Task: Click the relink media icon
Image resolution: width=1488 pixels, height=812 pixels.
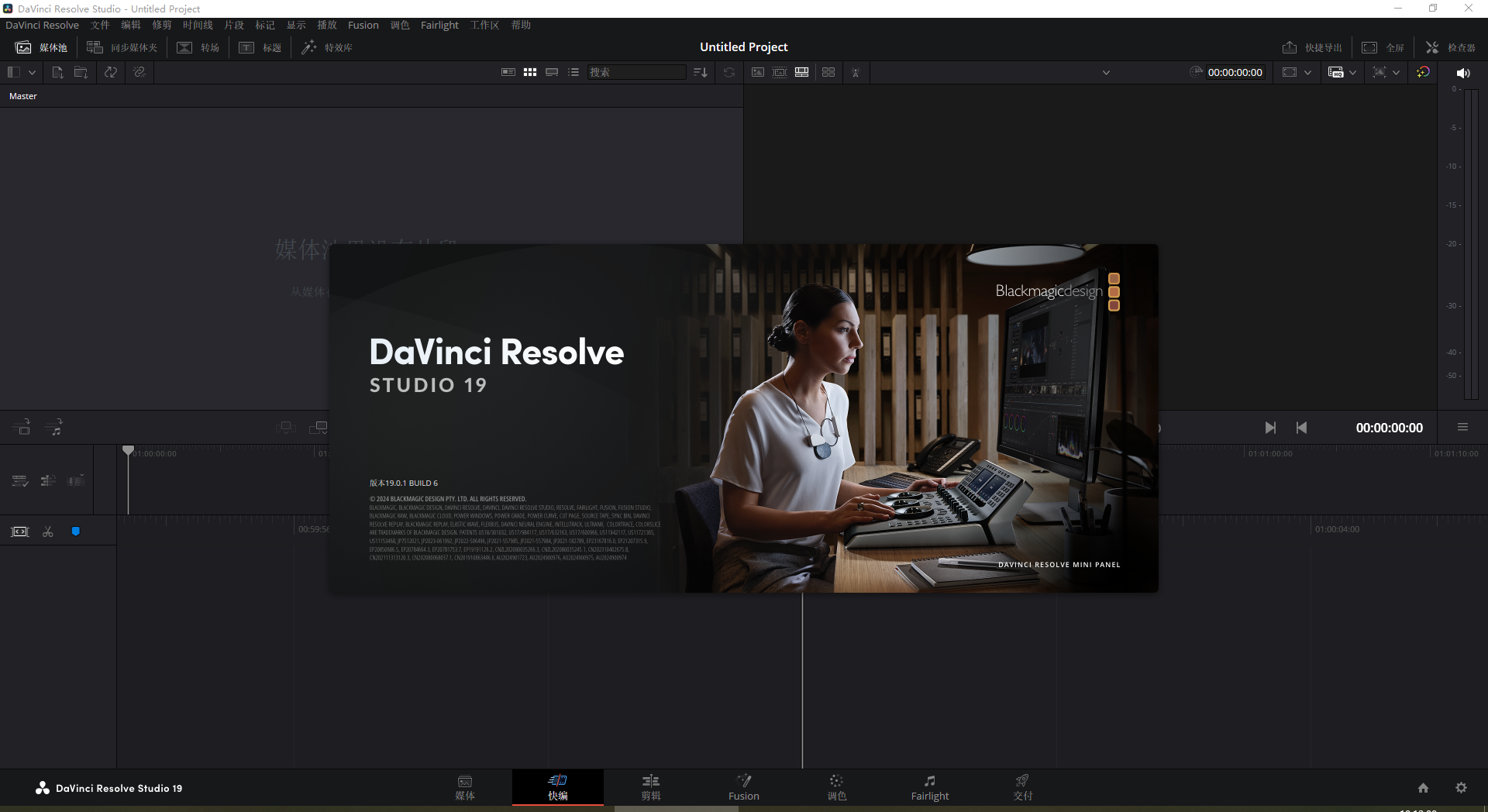Action: tap(139, 72)
